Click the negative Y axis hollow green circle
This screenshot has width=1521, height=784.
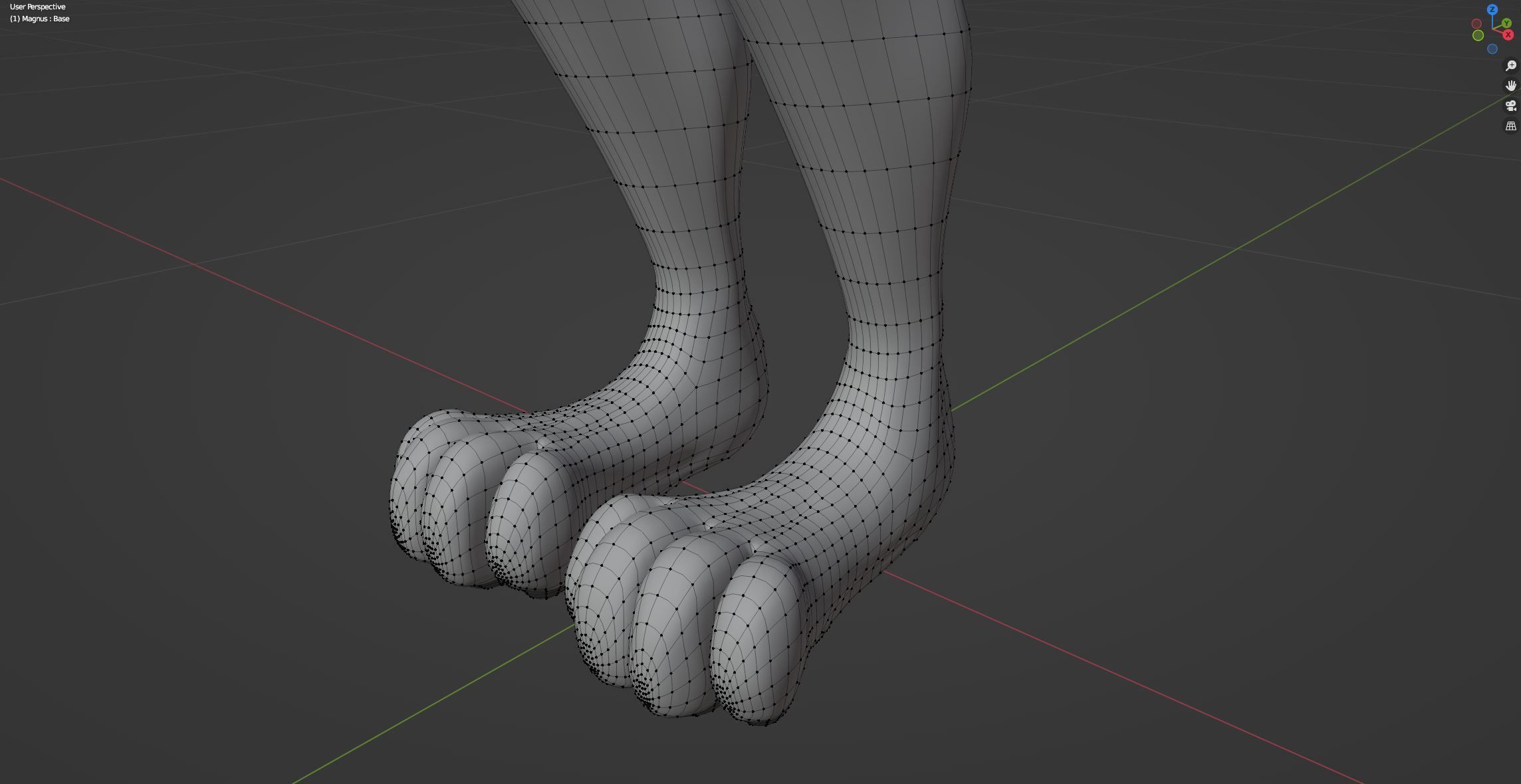1478,35
